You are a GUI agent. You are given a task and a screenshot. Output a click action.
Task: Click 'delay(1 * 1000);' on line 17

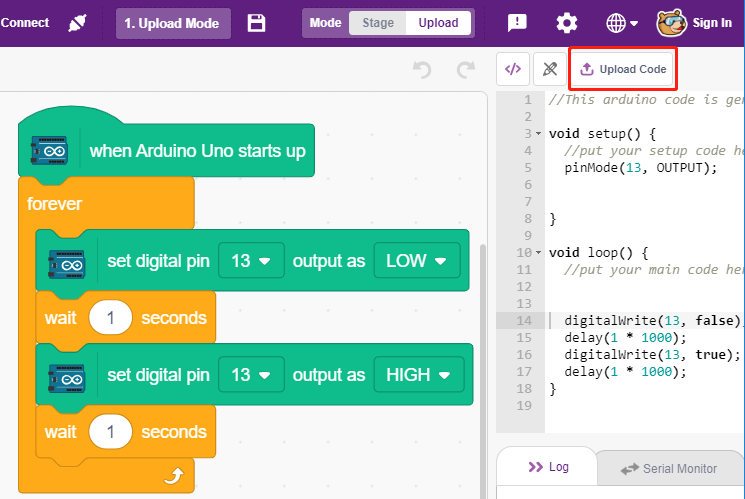coord(625,372)
